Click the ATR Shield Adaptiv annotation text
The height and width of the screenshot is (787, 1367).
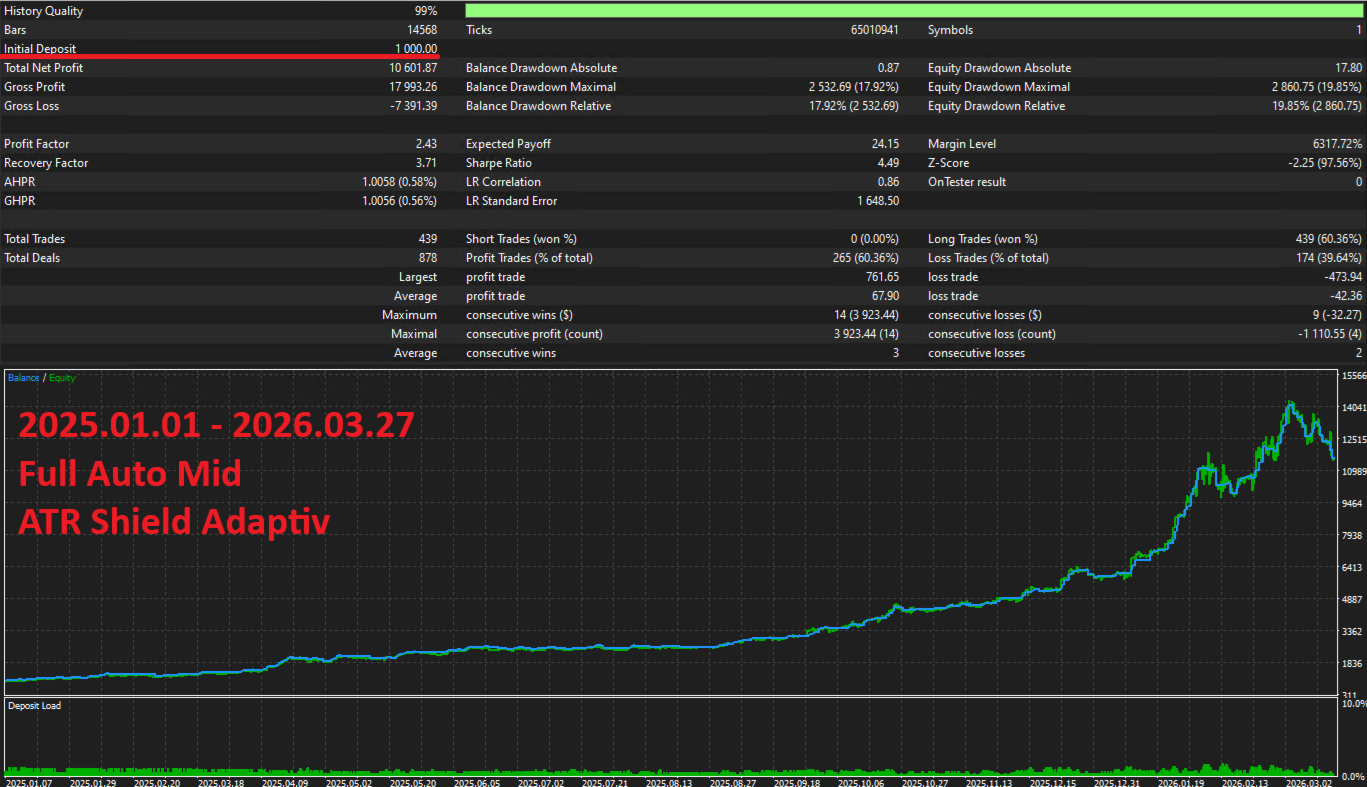tap(174, 521)
